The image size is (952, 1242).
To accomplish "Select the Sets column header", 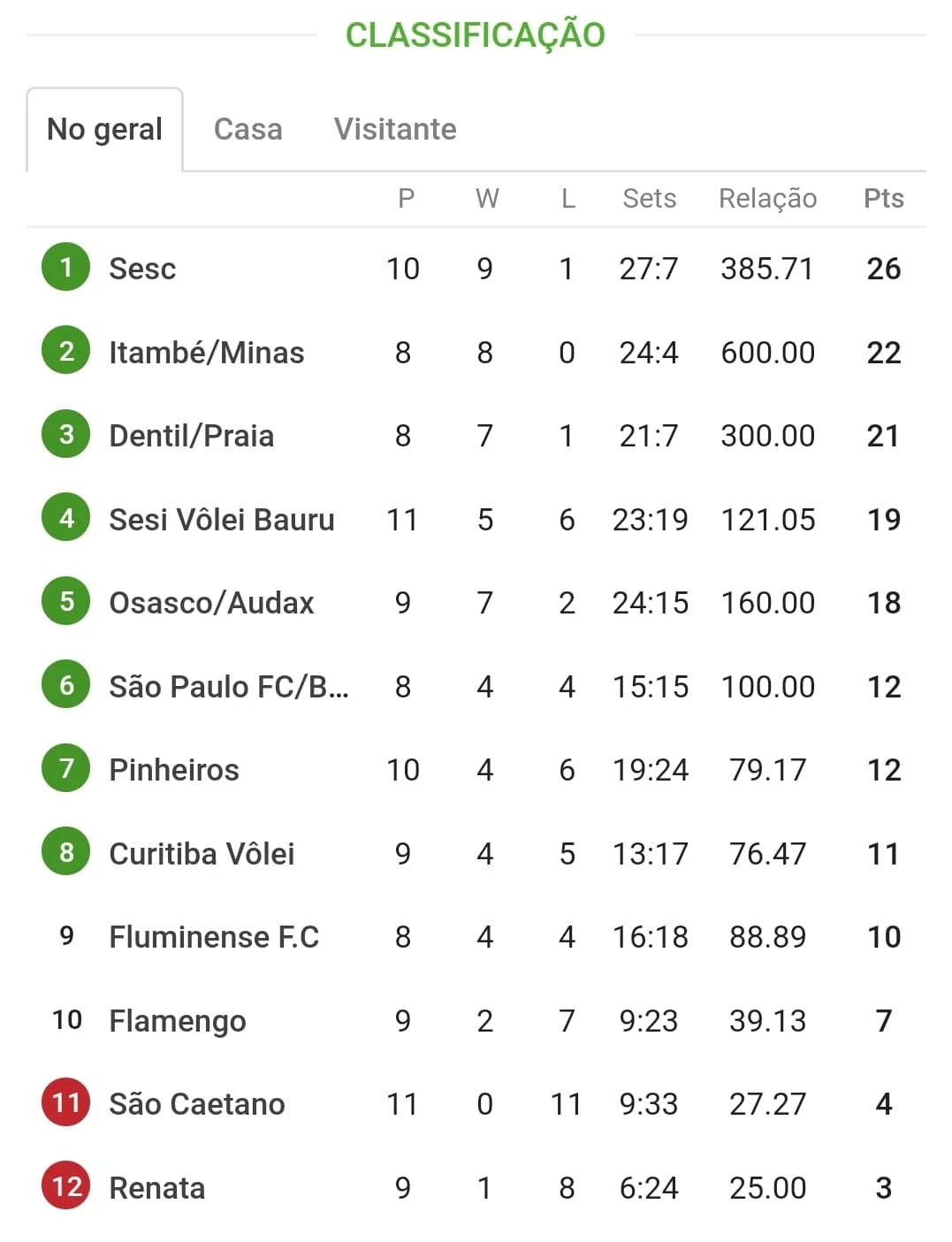I will point(650,198).
